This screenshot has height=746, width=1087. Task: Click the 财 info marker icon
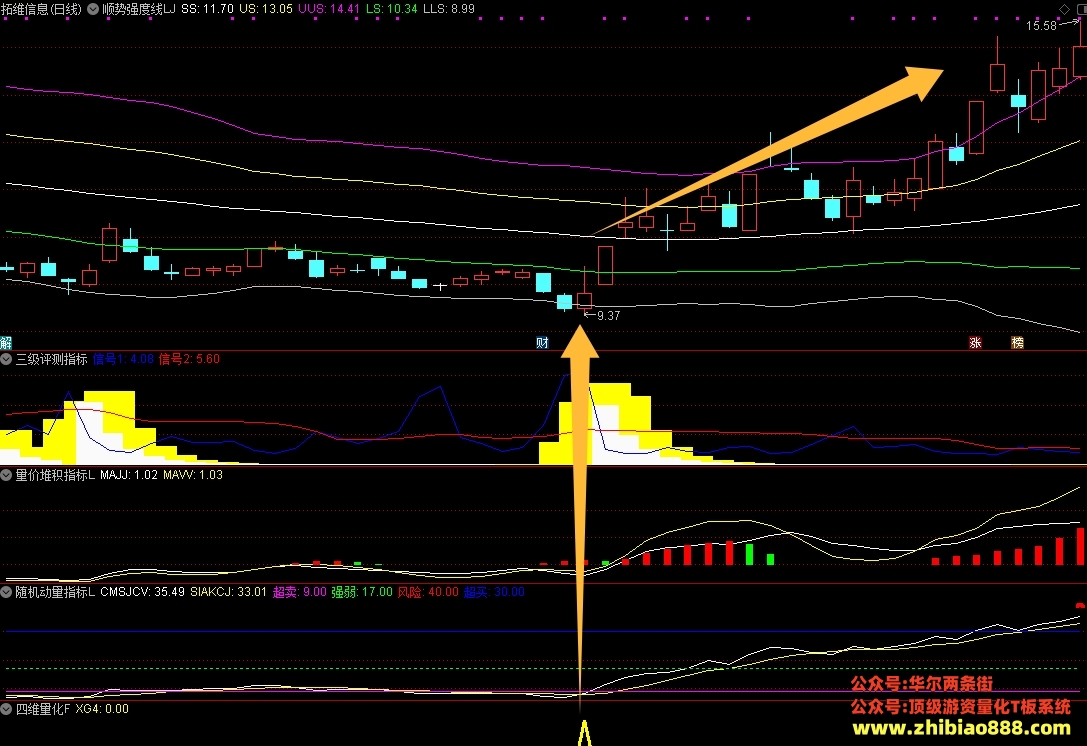click(542, 342)
